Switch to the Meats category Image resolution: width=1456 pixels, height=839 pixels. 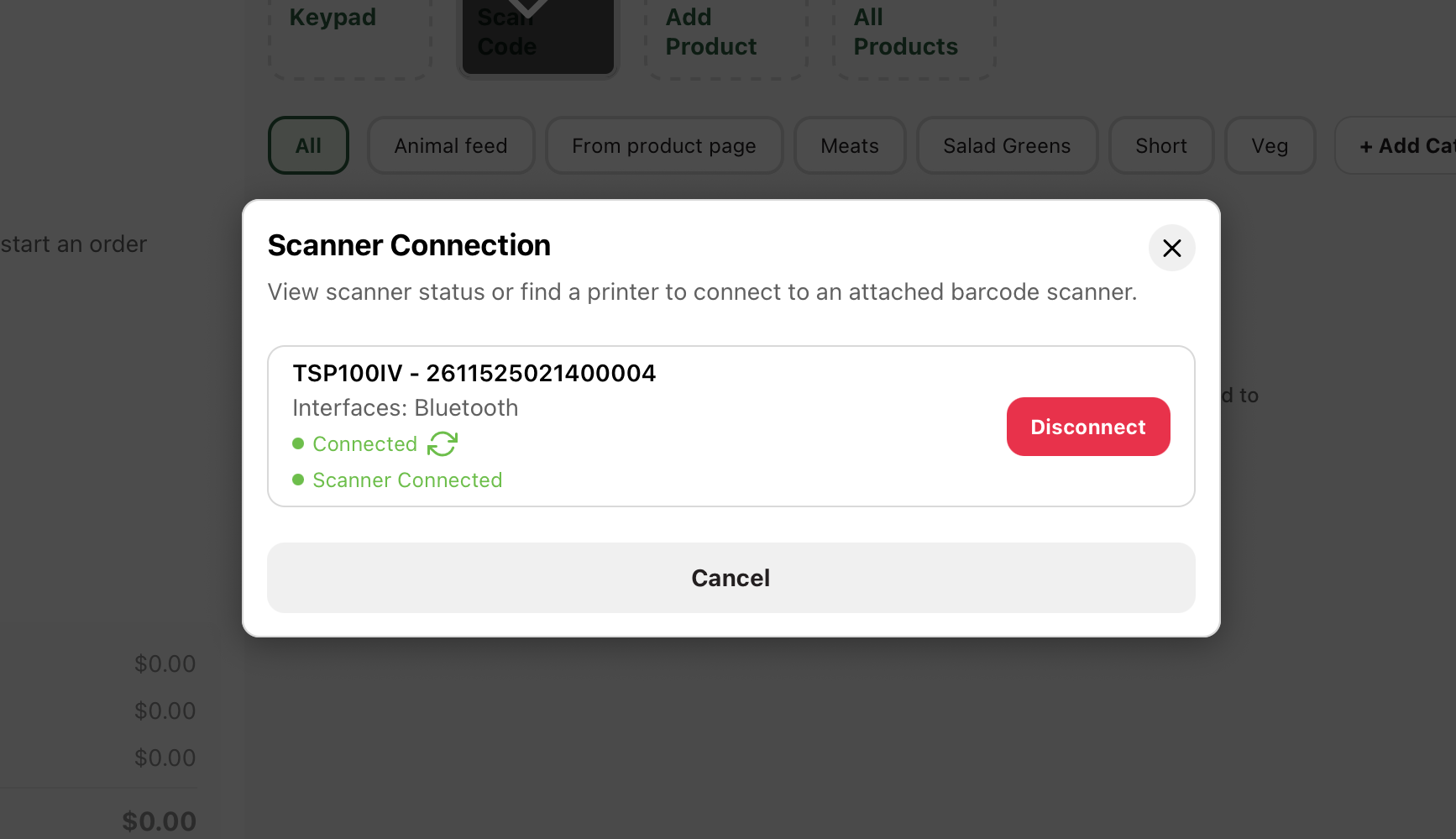[849, 145]
